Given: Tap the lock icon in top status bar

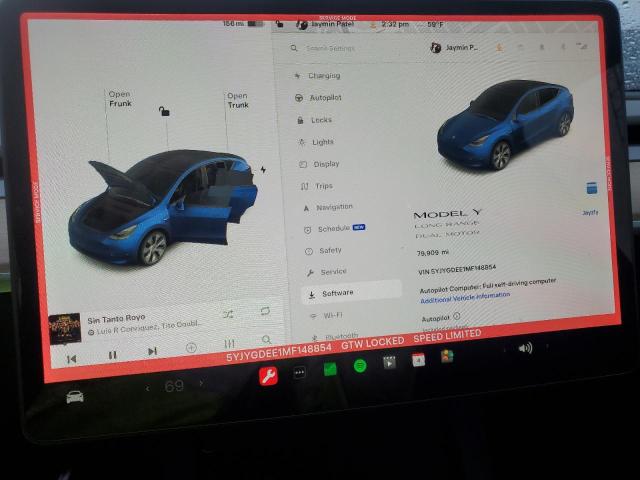Looking at the screenshot, I should click(x=280, y=24).
